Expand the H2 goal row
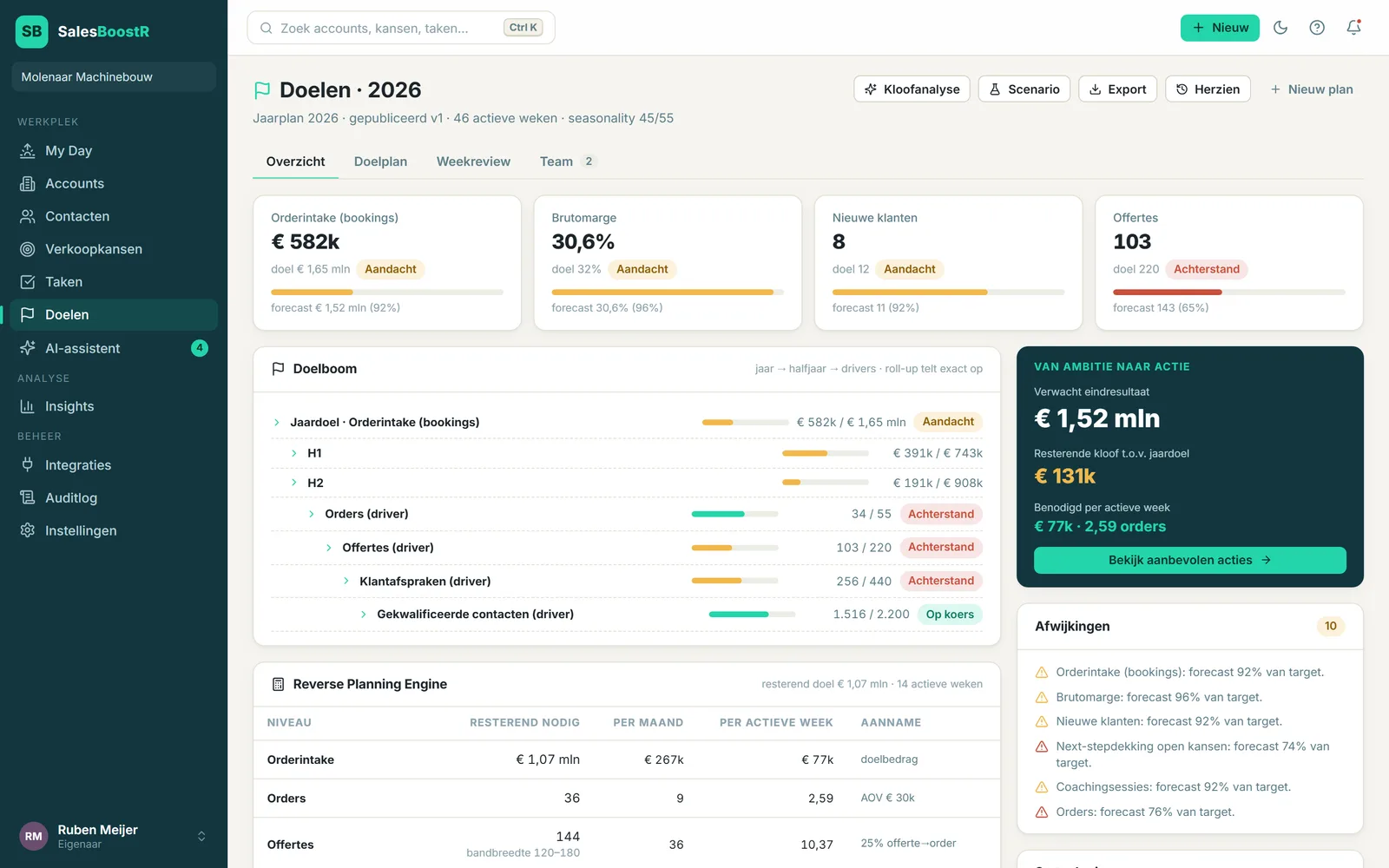Viewport: 1389px width, 868px height. click(294, 483)
